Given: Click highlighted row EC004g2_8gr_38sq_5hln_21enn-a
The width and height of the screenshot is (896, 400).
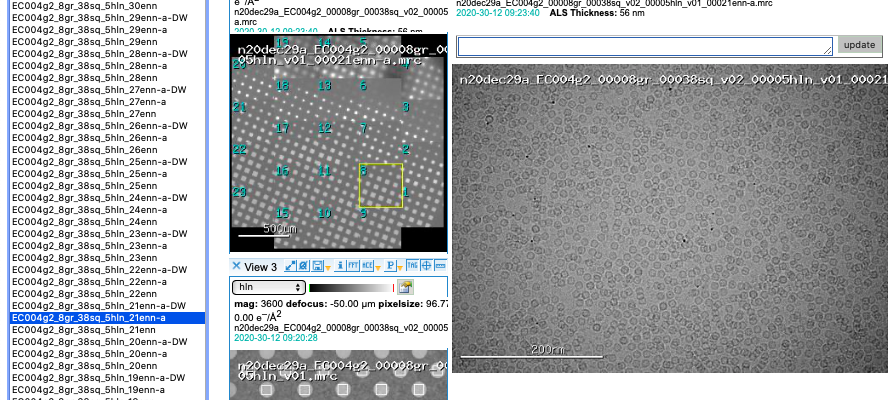Looking at the screenshot, I should (x=107, y=318).
